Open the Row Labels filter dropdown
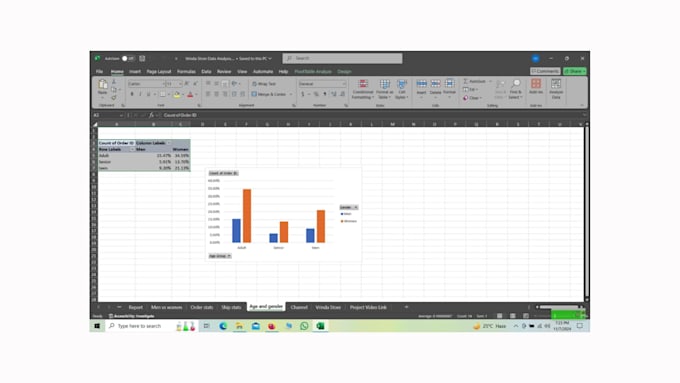680x383 pixels. 132,149
